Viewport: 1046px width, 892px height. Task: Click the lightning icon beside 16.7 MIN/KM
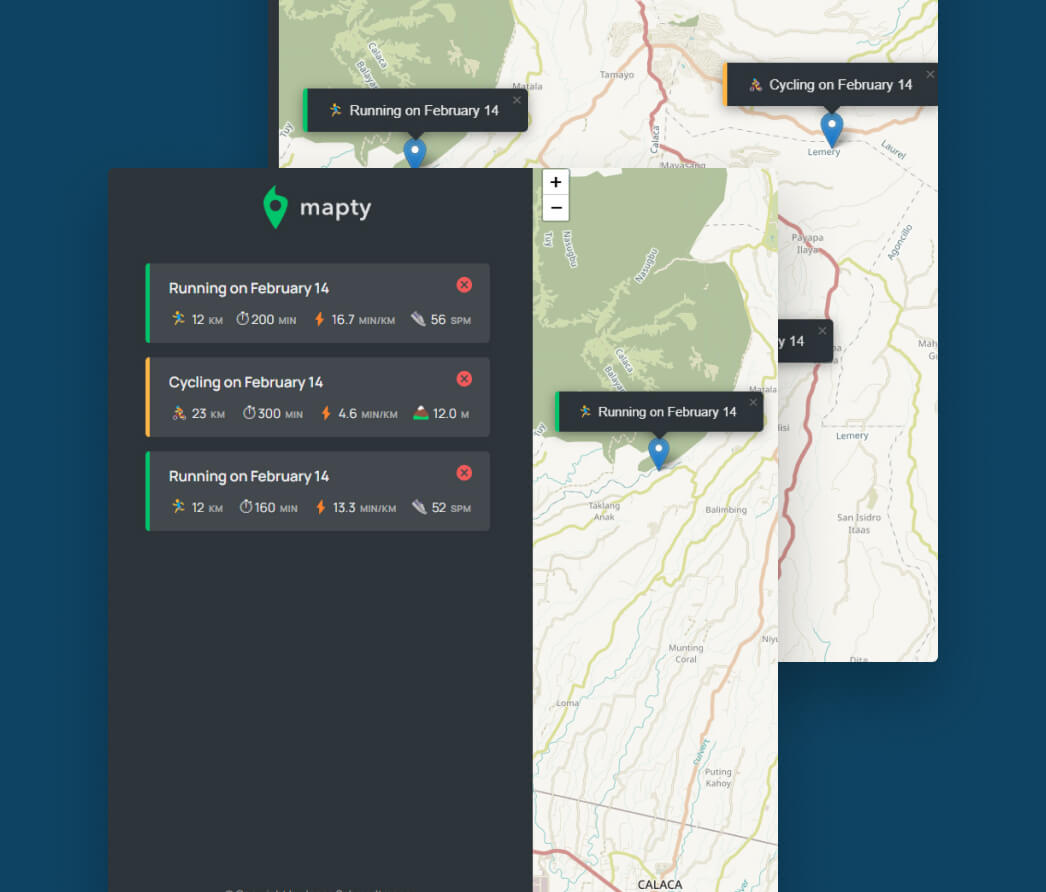320,319
